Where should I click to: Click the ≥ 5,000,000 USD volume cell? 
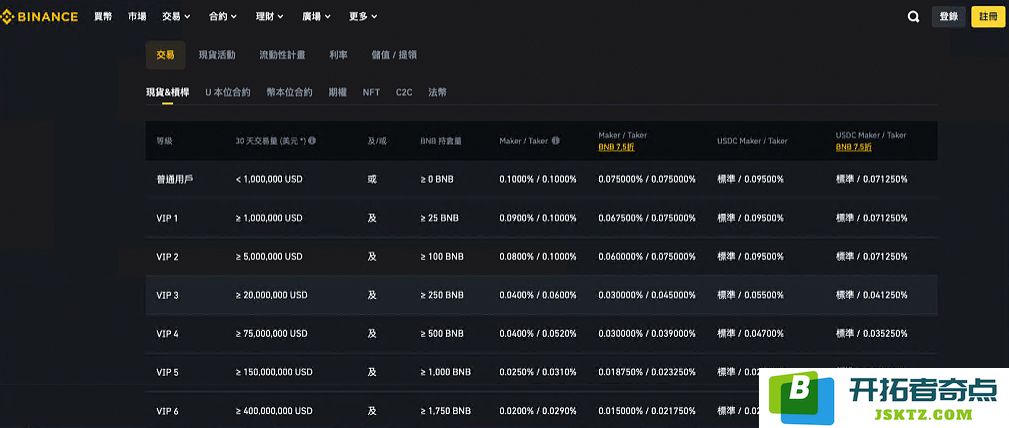(x=269, y=257)
